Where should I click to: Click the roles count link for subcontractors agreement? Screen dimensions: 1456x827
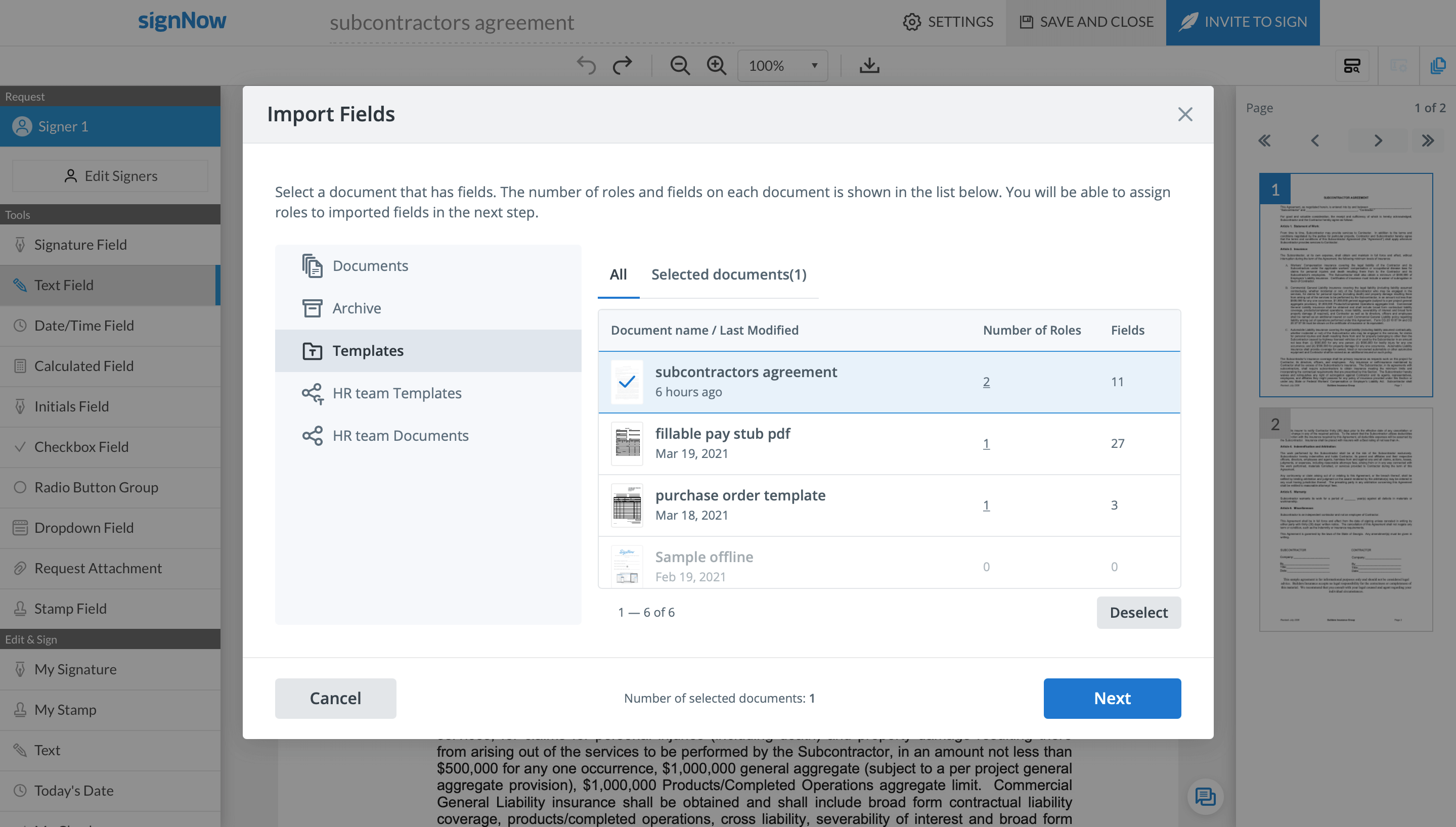pyautogui.click(x=986, y=382)
